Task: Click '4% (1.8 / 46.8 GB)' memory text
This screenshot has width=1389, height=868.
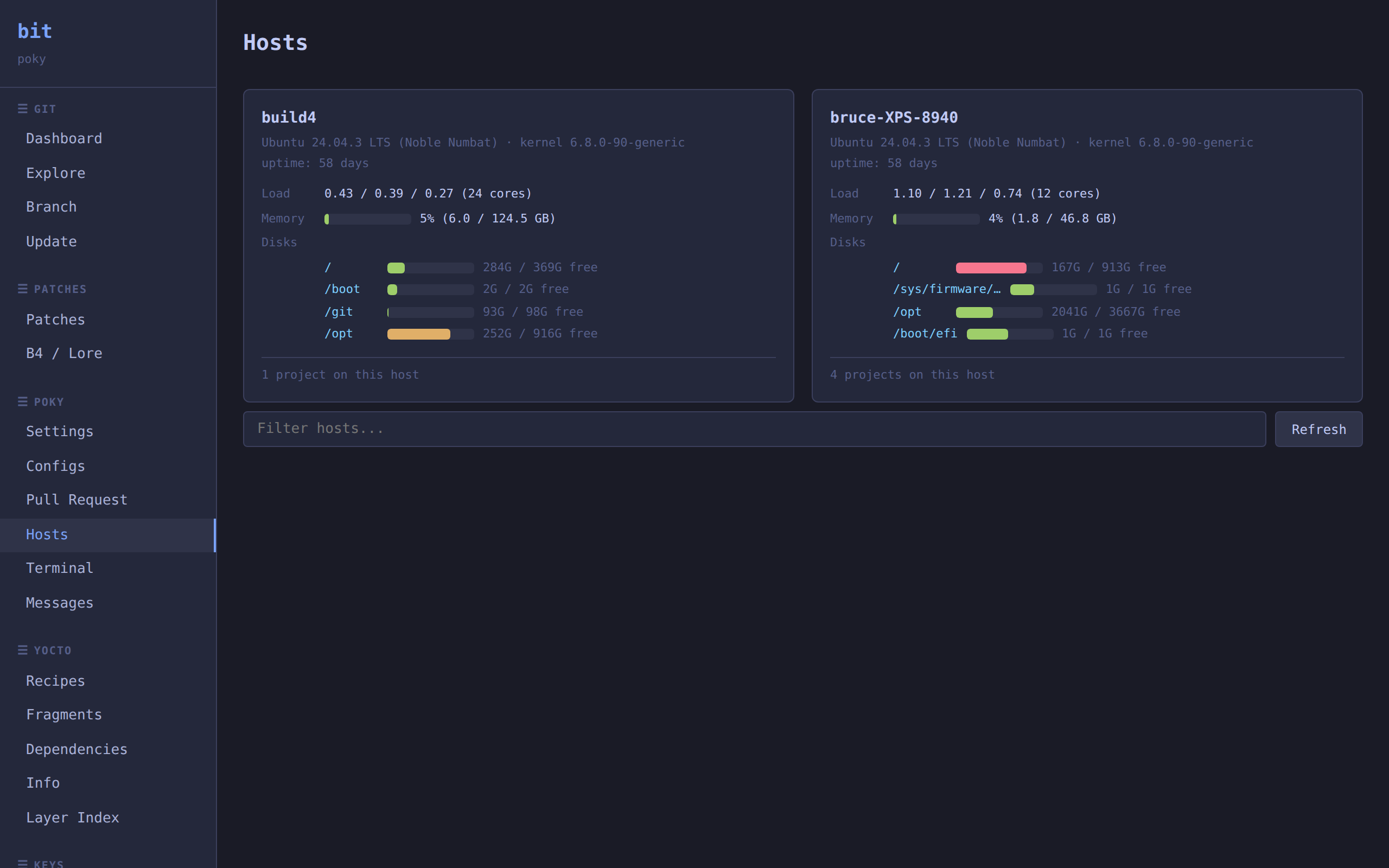Action: click(x=1053, y=219)
